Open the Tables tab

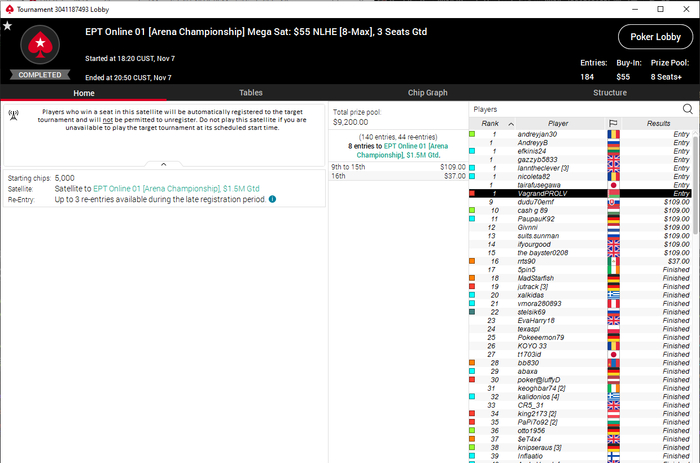pyautogui.click(x=250, y=92)
